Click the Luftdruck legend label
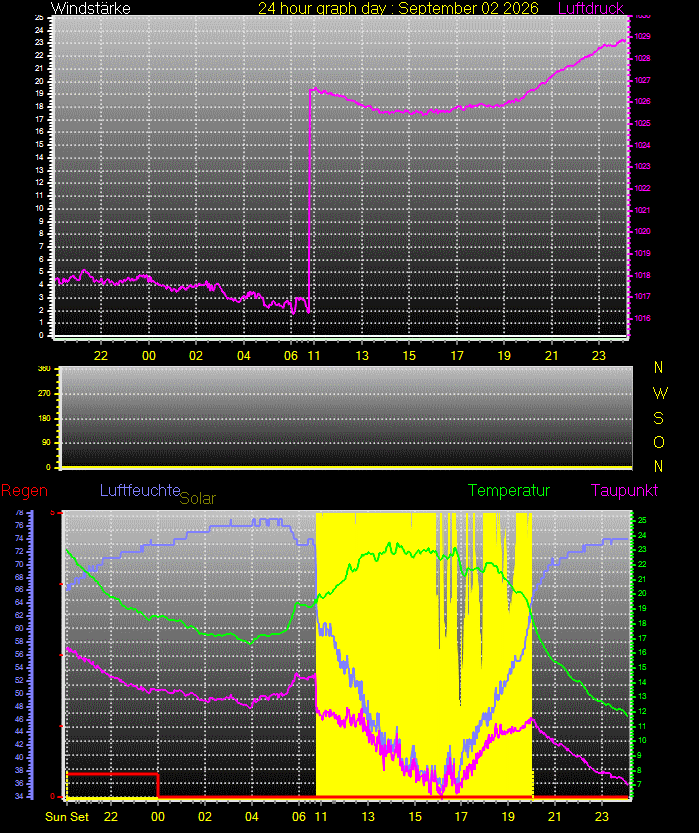 (x=590, y=8)
